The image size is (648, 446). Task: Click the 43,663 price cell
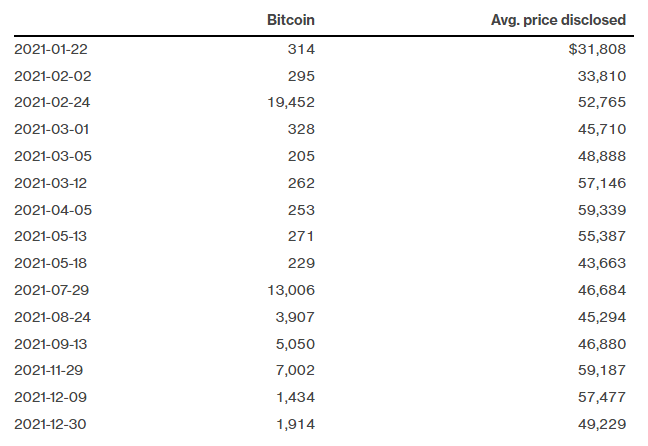tap(601, 264)
